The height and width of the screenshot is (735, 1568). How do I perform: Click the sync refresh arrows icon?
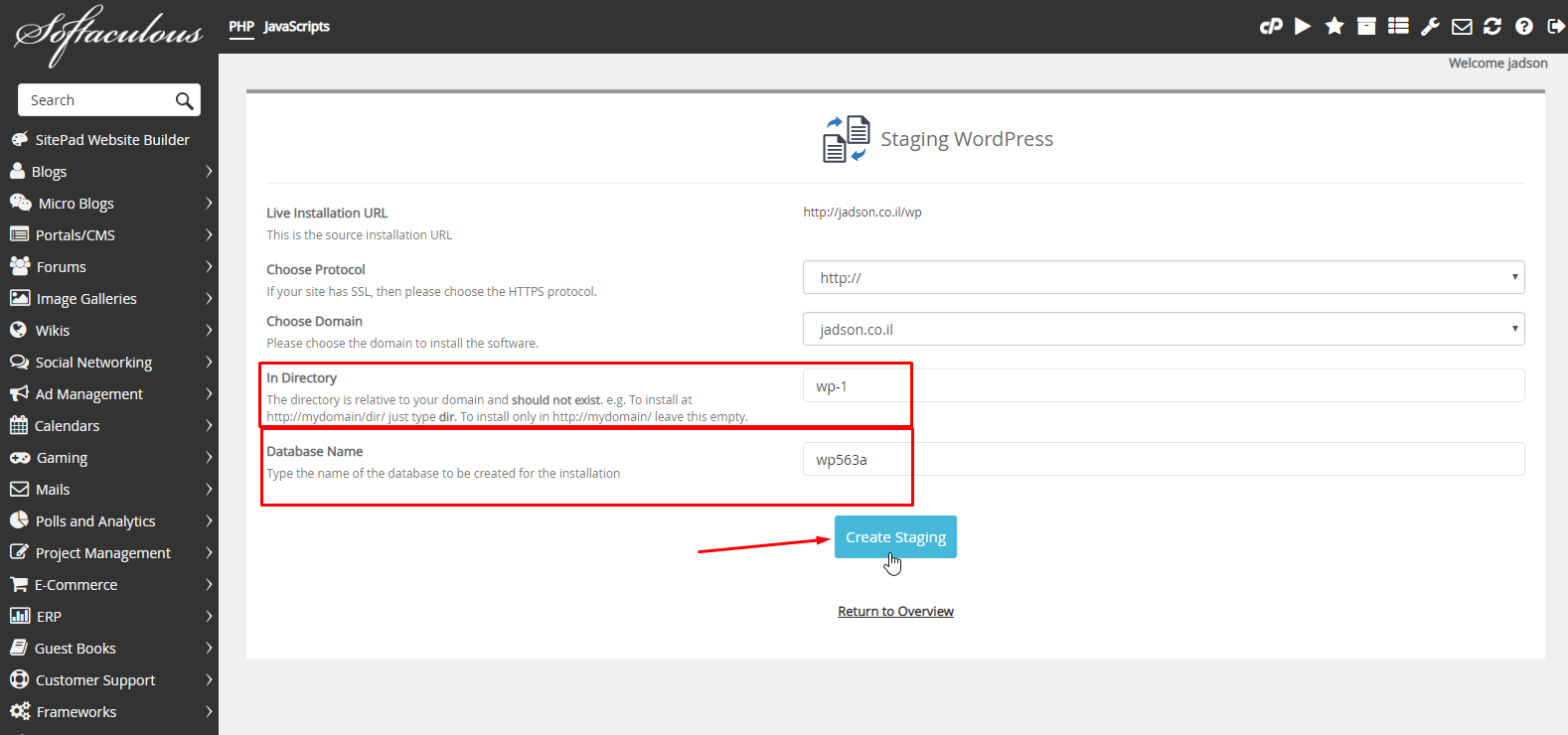point(1492,26)
